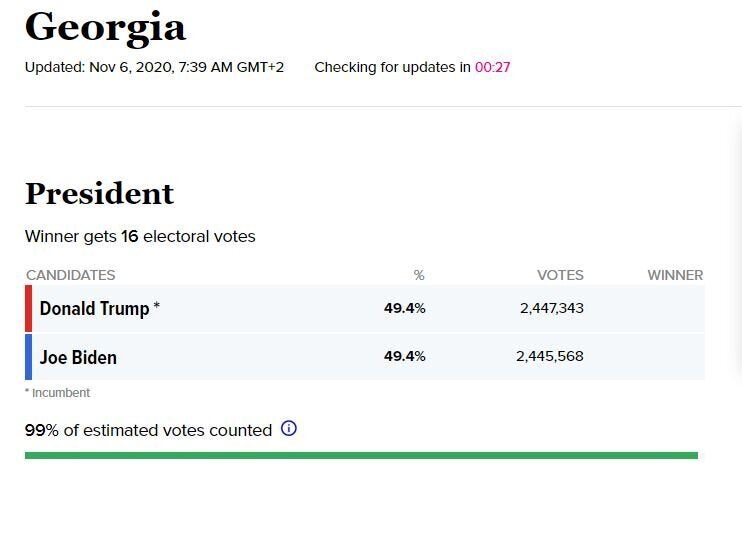The image size is (742, 548).
Task: Click the President section heading
Action: pyautogui.click(x=99, y=194)
